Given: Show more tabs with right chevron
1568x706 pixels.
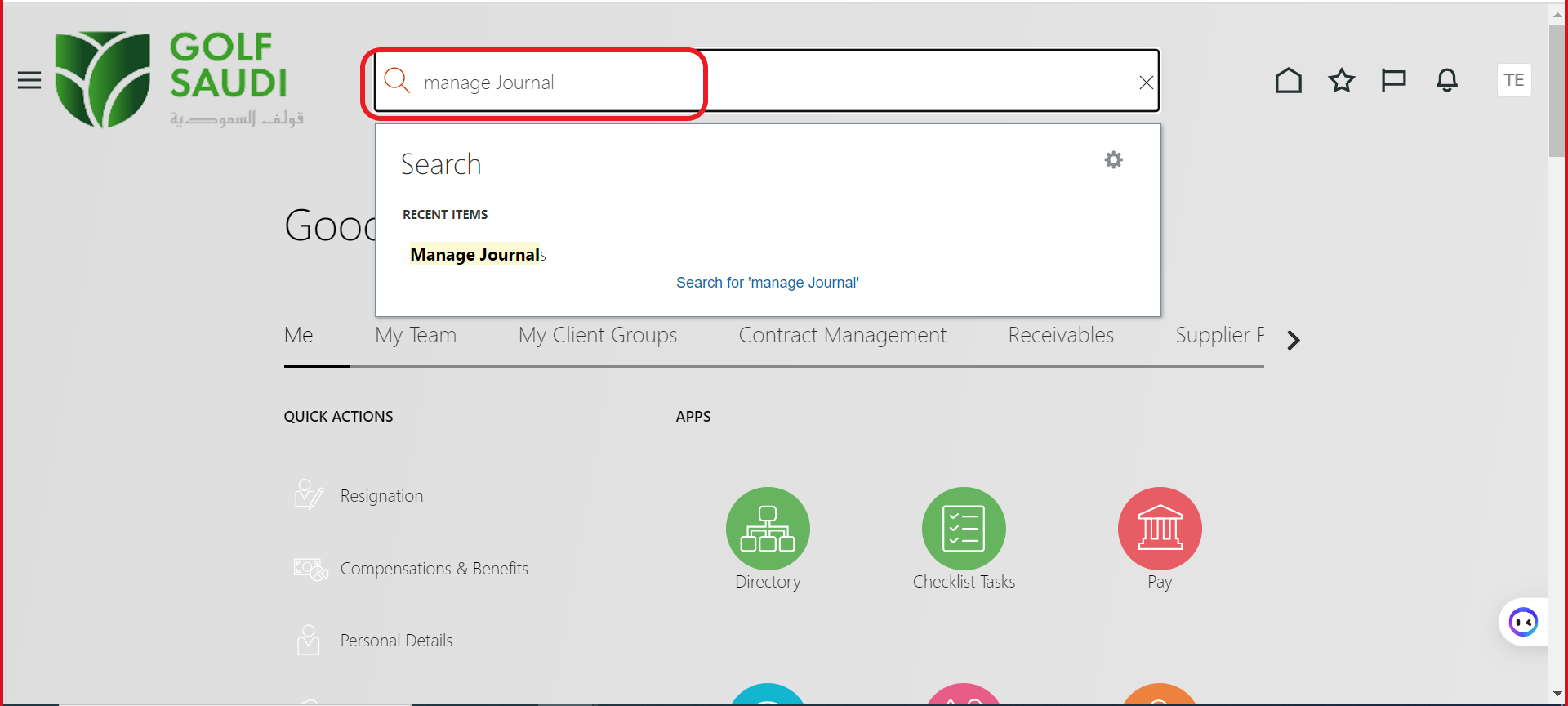Looking at the screenshot, I should [x=1293, y=340].
